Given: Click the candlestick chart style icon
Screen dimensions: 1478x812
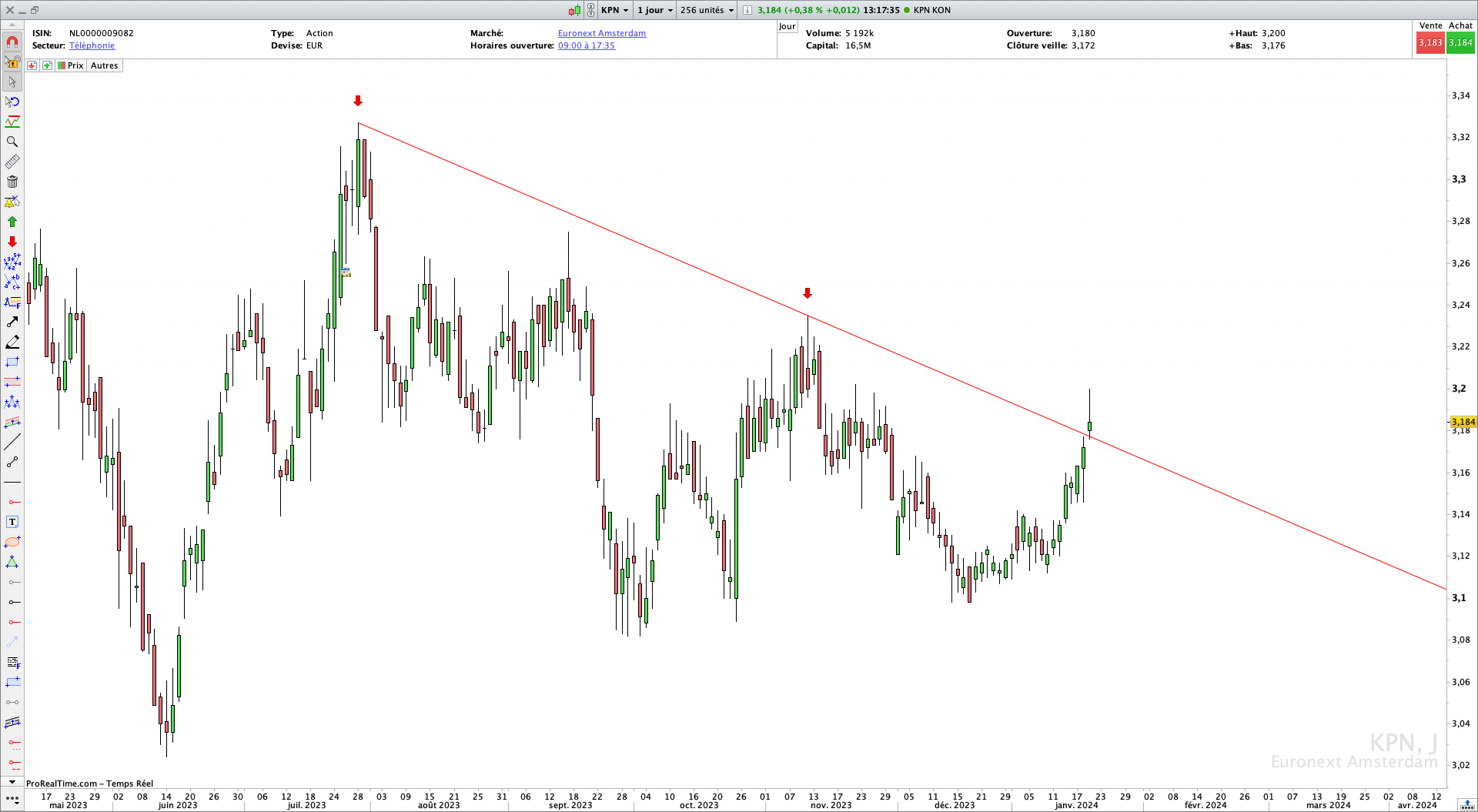Looking at the screenshot, I should pyautogui.click(x=575, y=10).
